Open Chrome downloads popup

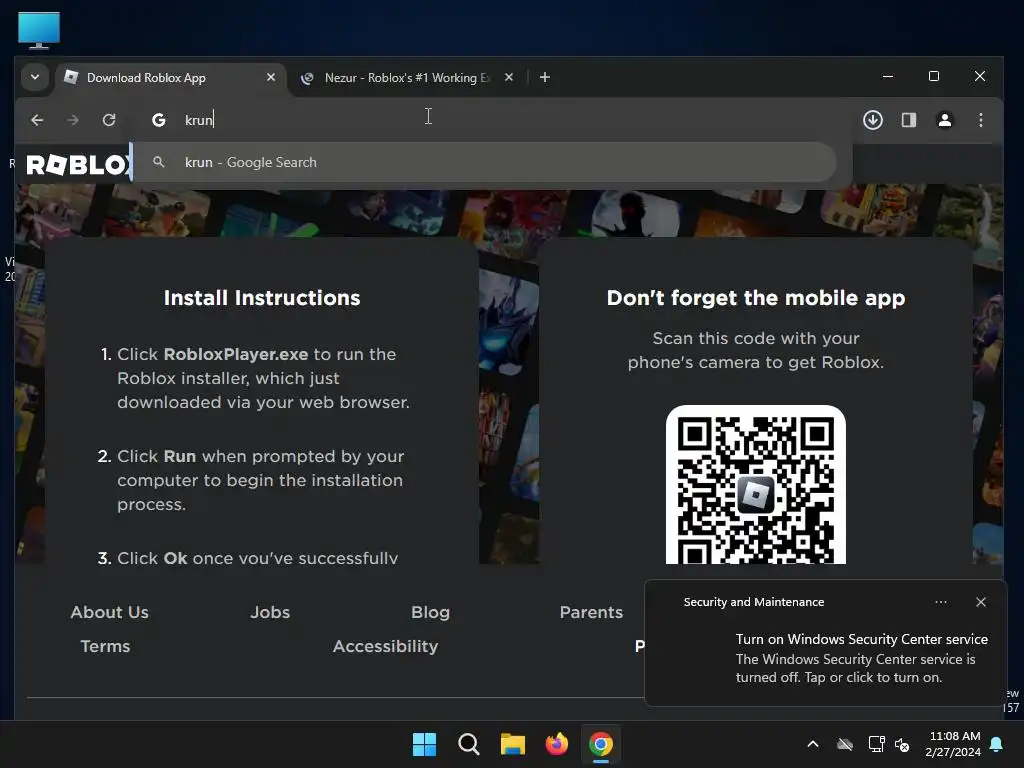tap(872, 120)
